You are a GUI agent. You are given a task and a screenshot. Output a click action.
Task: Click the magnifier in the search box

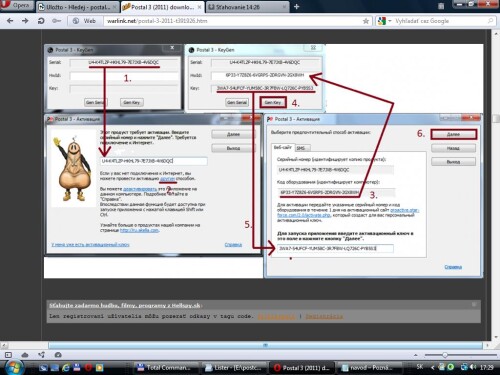[x=490, y=21]
